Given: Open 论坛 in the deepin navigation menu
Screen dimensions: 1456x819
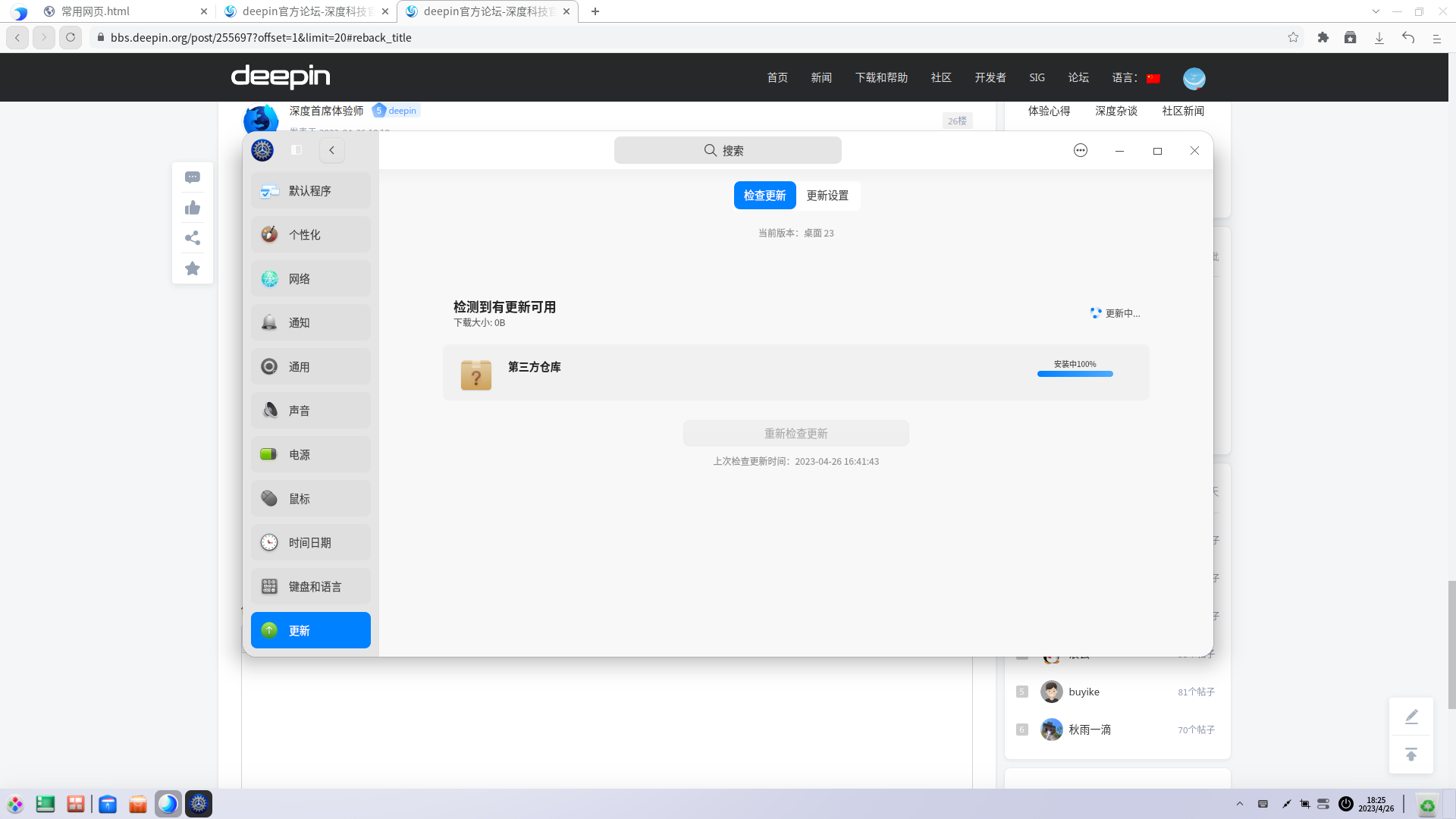Looking at the screenshot, I should point(1078,77).
